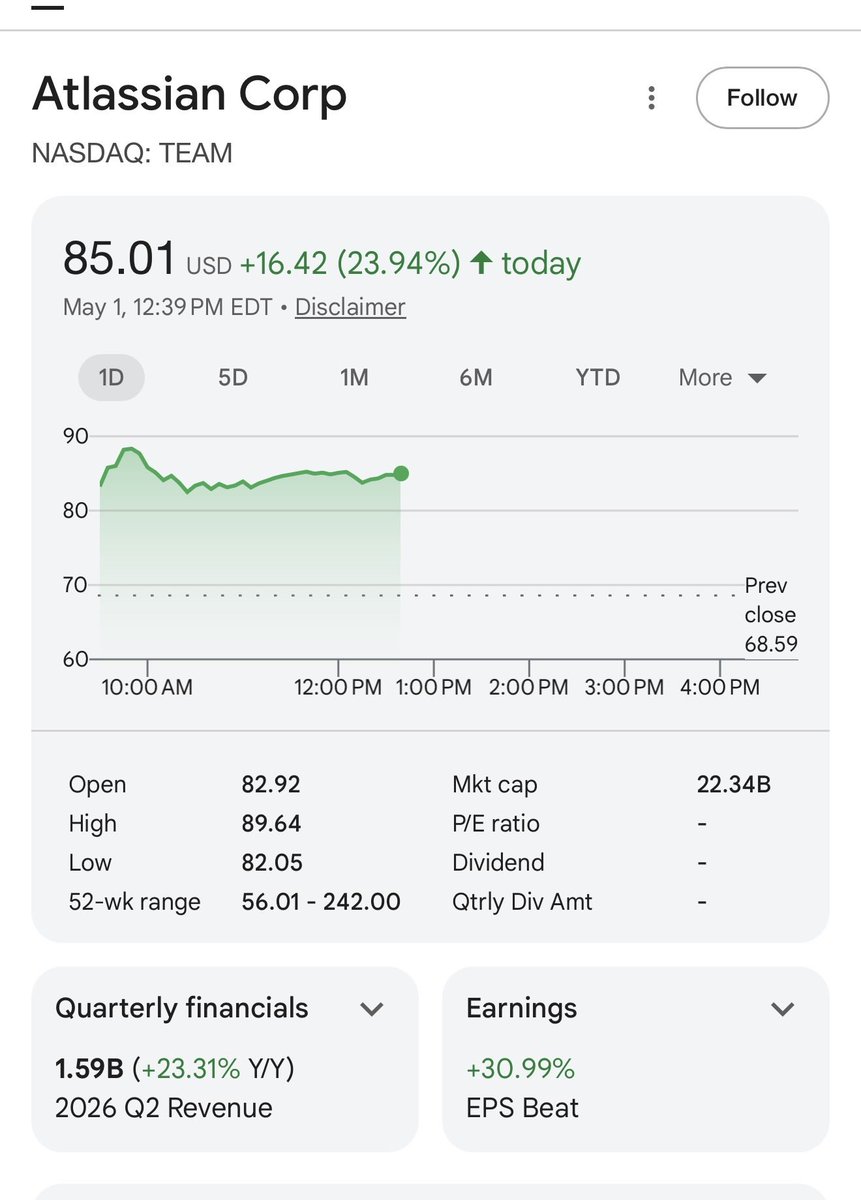Click the Dividend label
The height and width of the screenshot is (1200, 861).
coord(498,863)
